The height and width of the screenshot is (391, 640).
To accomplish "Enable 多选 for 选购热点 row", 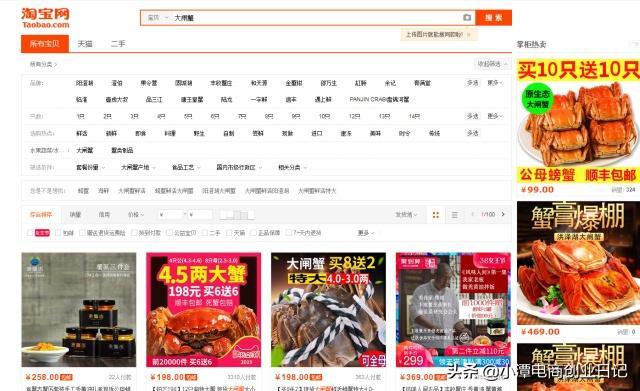I will 472,133.
